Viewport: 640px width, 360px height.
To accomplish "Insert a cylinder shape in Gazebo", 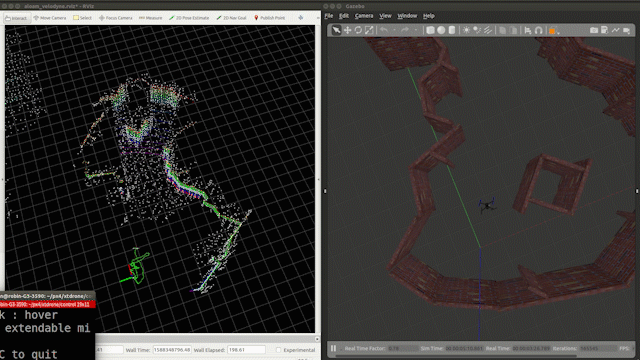I will (452, 30).
